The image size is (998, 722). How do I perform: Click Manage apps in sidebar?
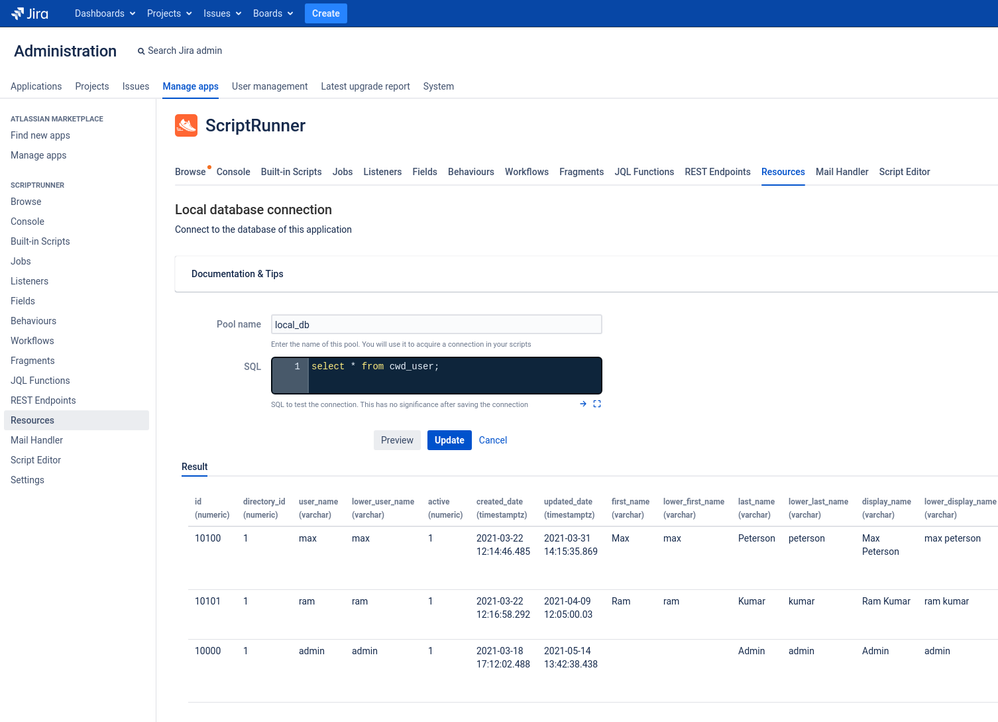tap(38, 155)
